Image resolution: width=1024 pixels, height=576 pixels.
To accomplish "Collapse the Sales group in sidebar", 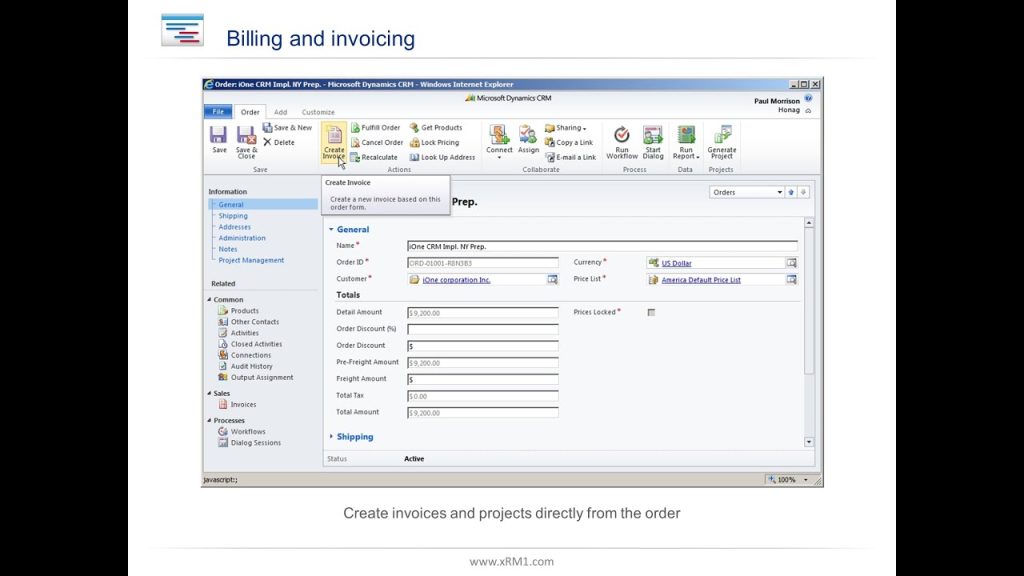I will tap(210, 393).
